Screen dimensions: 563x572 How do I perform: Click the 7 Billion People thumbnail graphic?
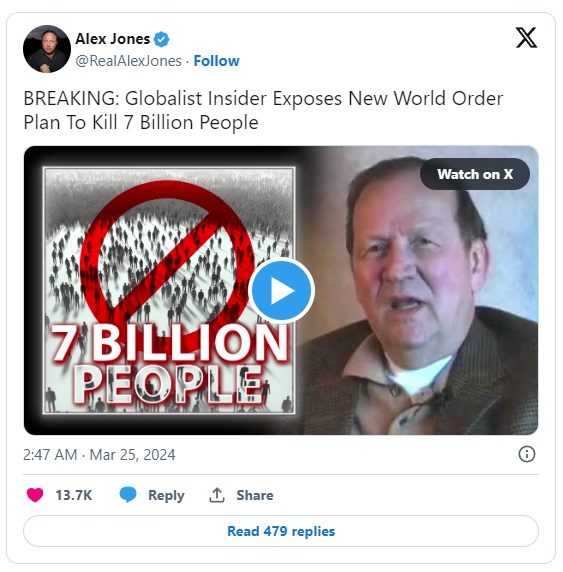click(x=169, y=290)
